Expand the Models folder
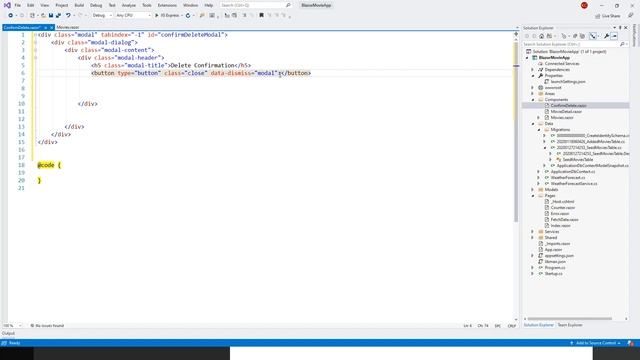This screenshot has height=360, width=640. tap(533, 190)
